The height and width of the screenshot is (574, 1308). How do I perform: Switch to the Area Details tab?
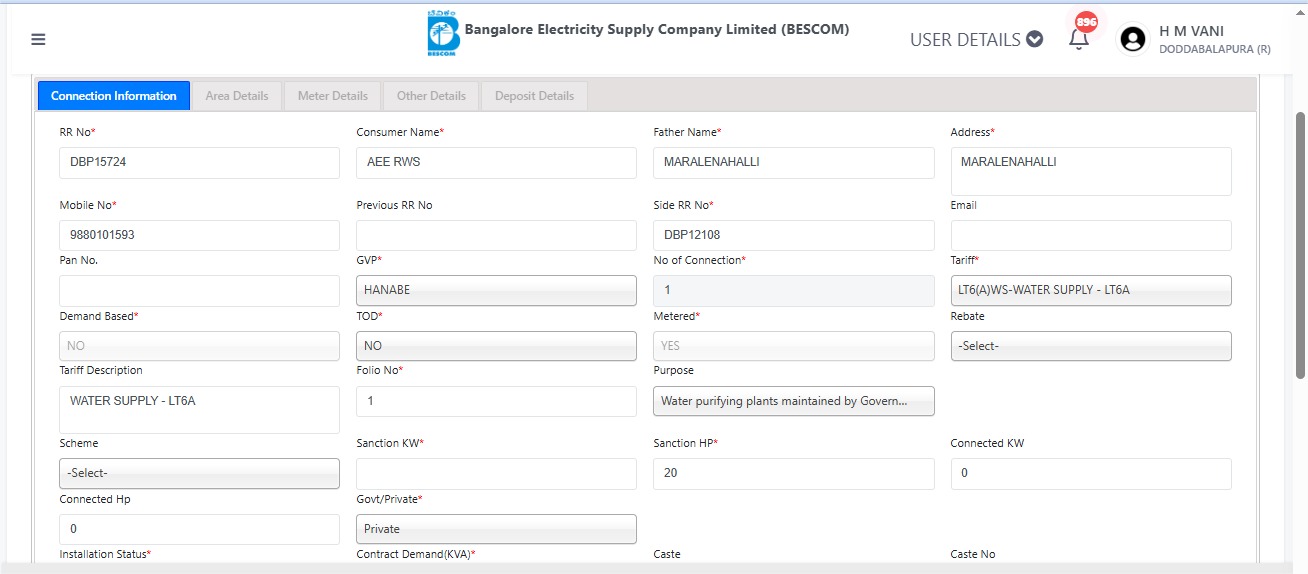[x=237, y=96]
